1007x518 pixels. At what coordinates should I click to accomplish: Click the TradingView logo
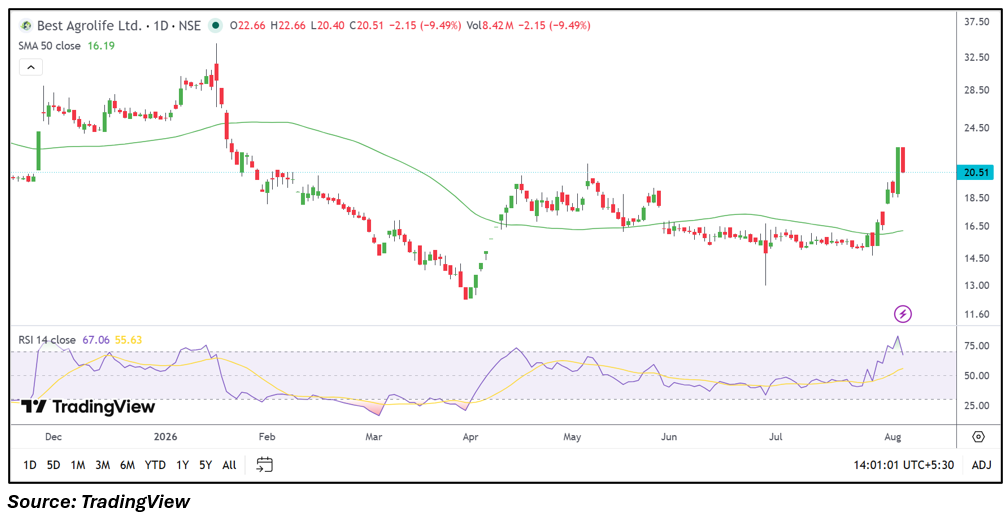click(88, 407)
